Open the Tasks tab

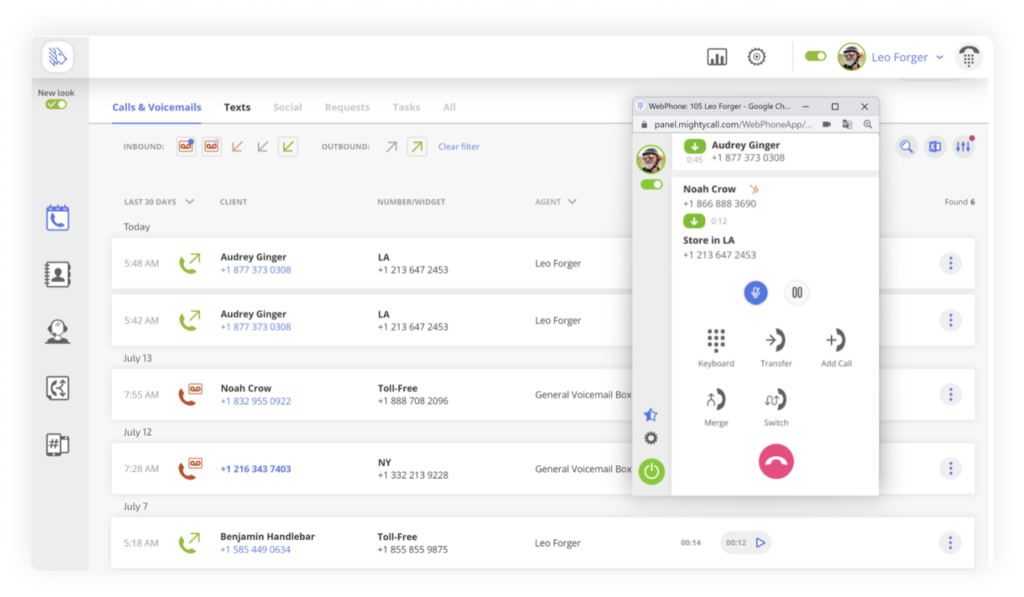406,107
